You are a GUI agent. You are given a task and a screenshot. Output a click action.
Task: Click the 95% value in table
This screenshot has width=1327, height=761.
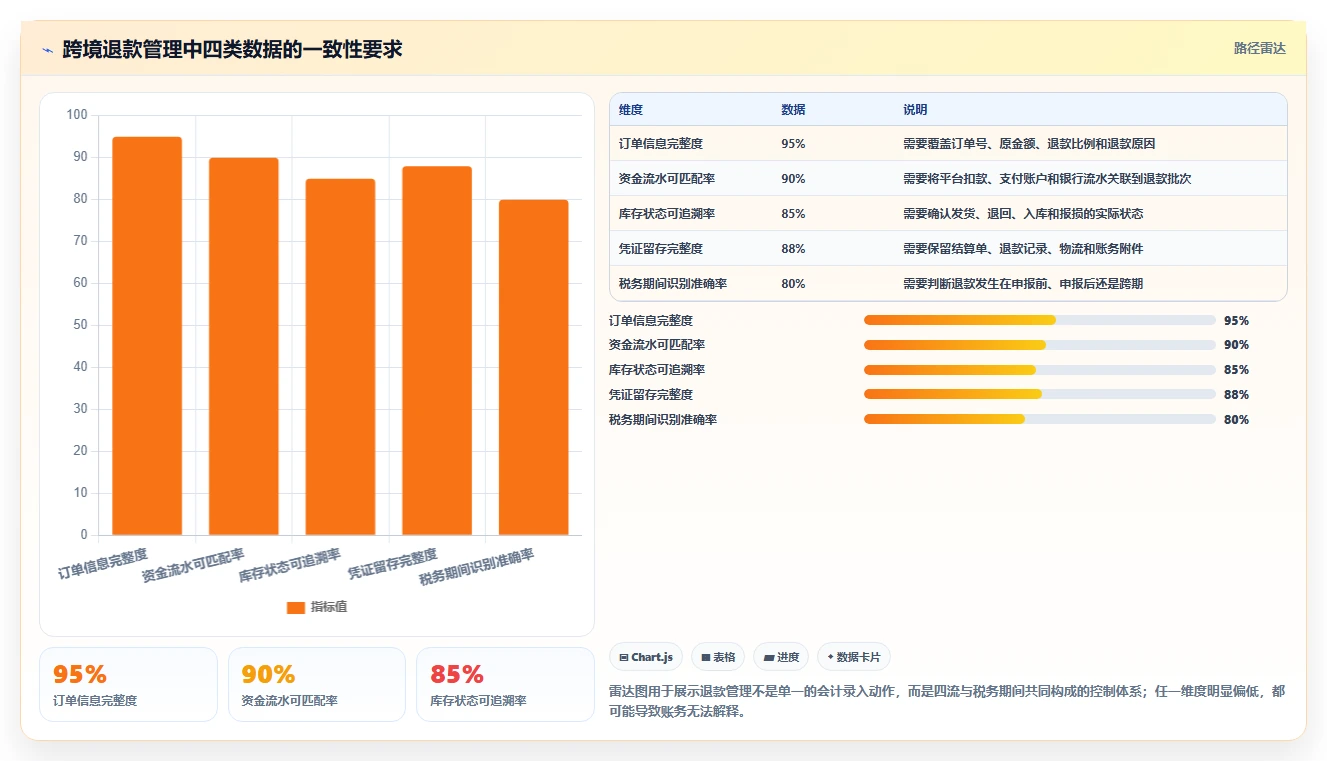coord(793,144)
